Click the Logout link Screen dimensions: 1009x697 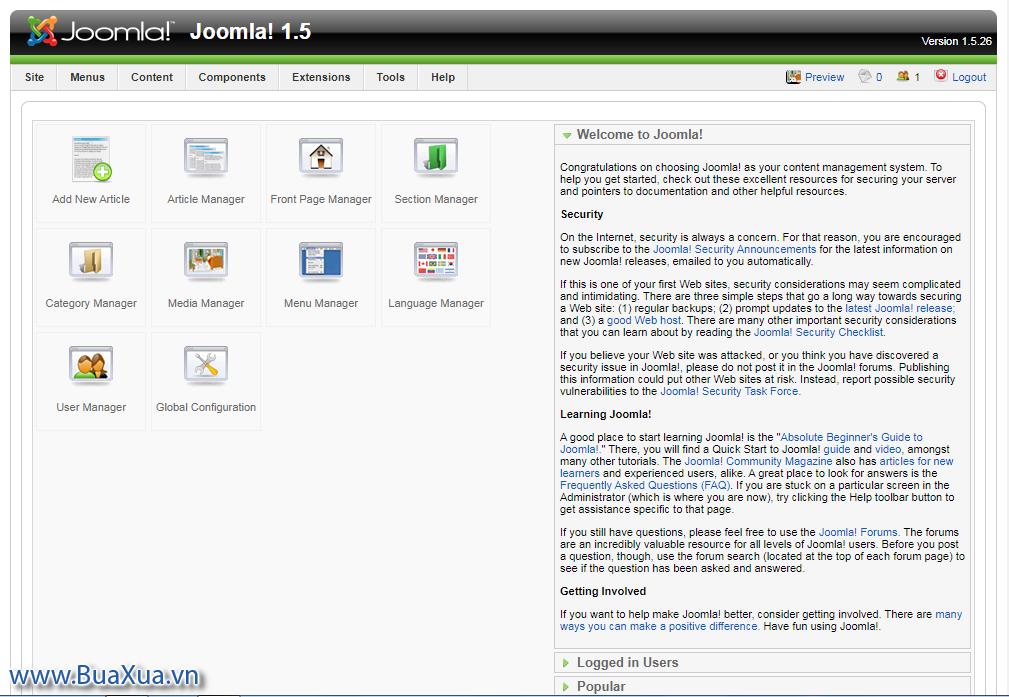969,77
